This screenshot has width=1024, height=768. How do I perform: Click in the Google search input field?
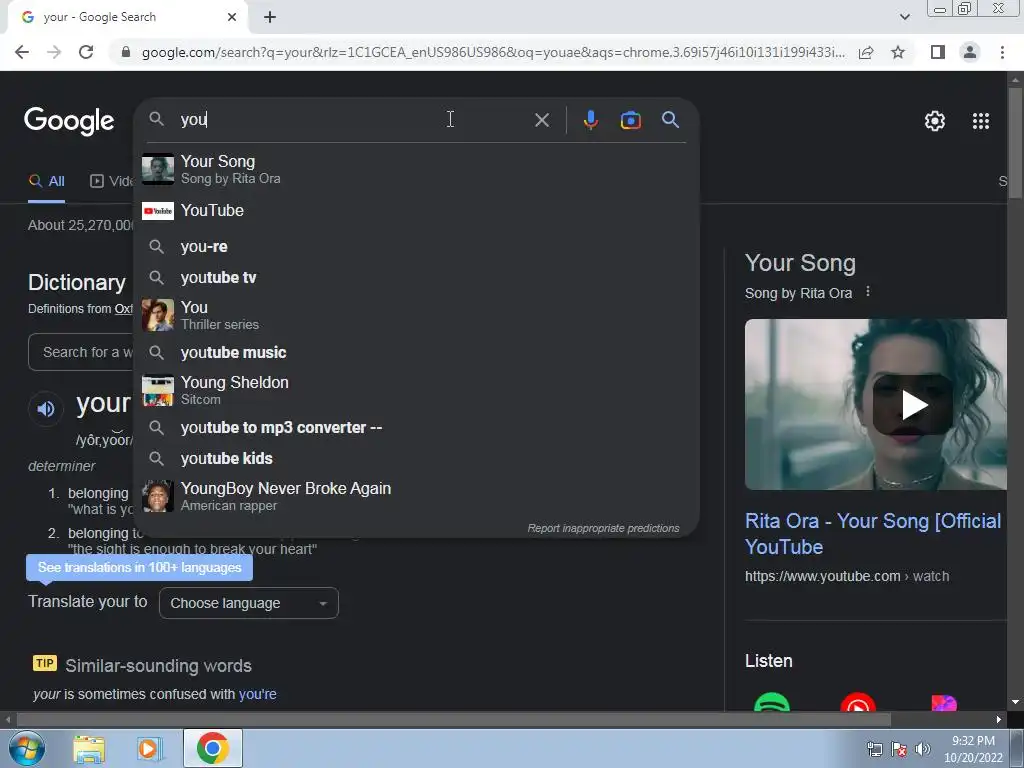[353, 120]
